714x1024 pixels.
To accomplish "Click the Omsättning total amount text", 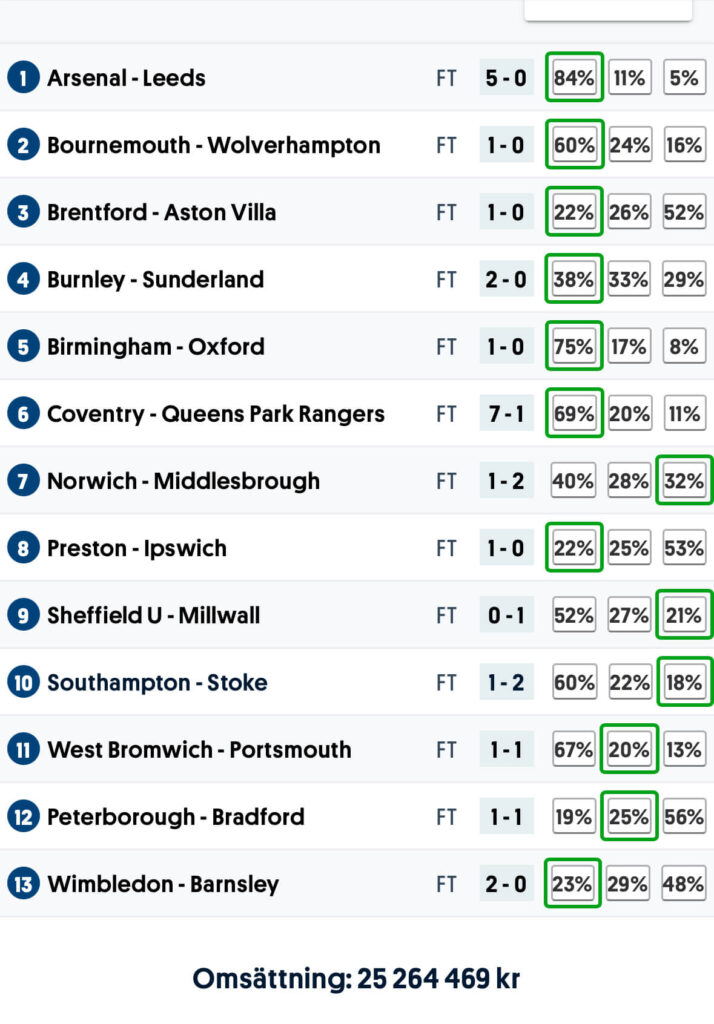I will 356,978.
